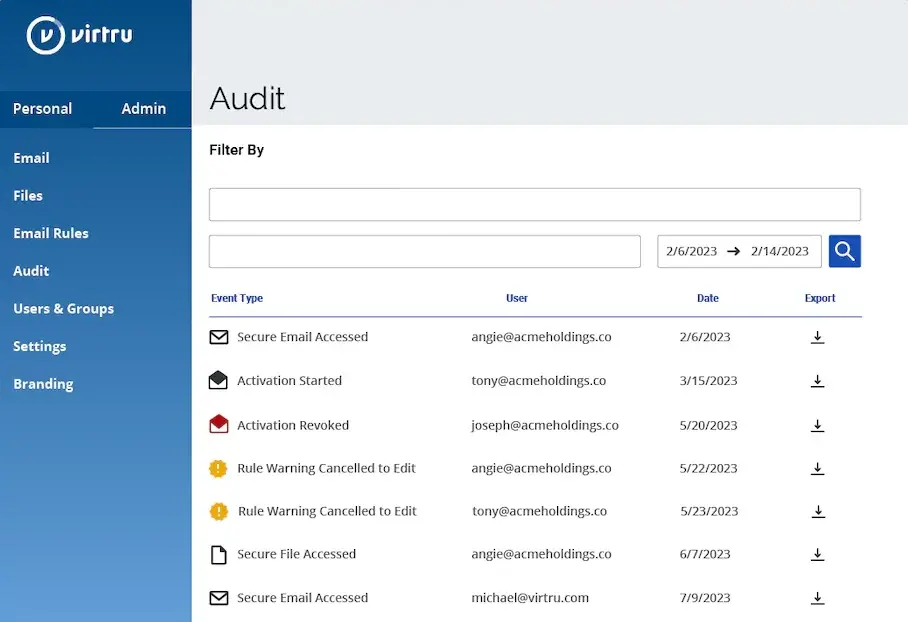Screen dimensions: 908x622
Task: Click the Filter By label
Action: pyautogui.click(x=236, y=150)
